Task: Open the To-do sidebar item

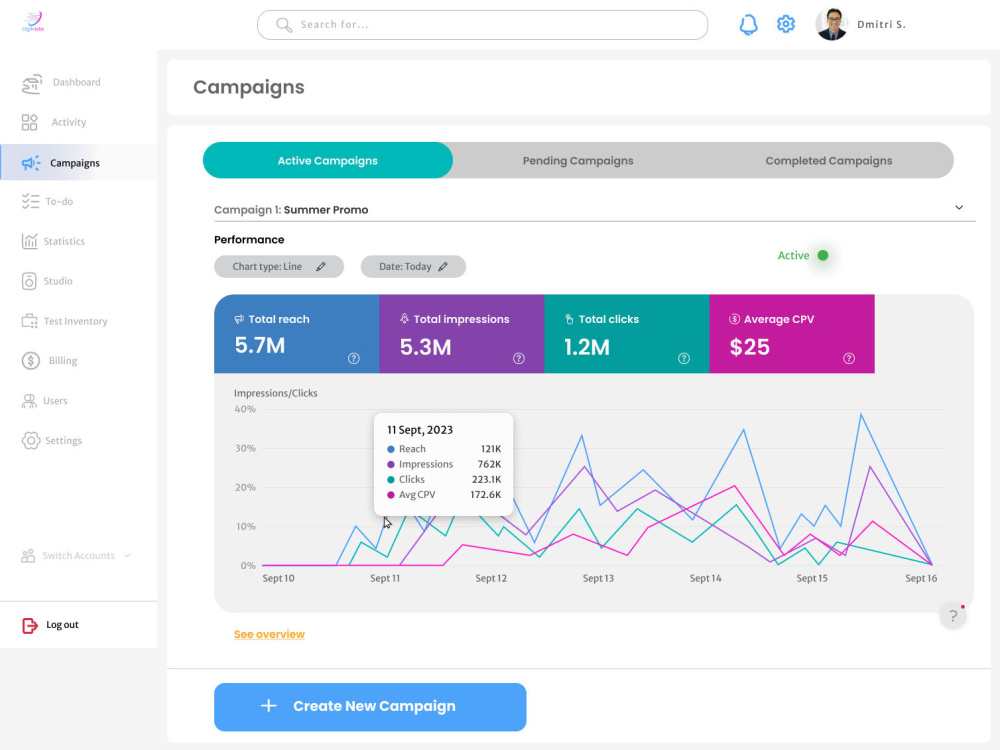Action: (x=47, y=202)
